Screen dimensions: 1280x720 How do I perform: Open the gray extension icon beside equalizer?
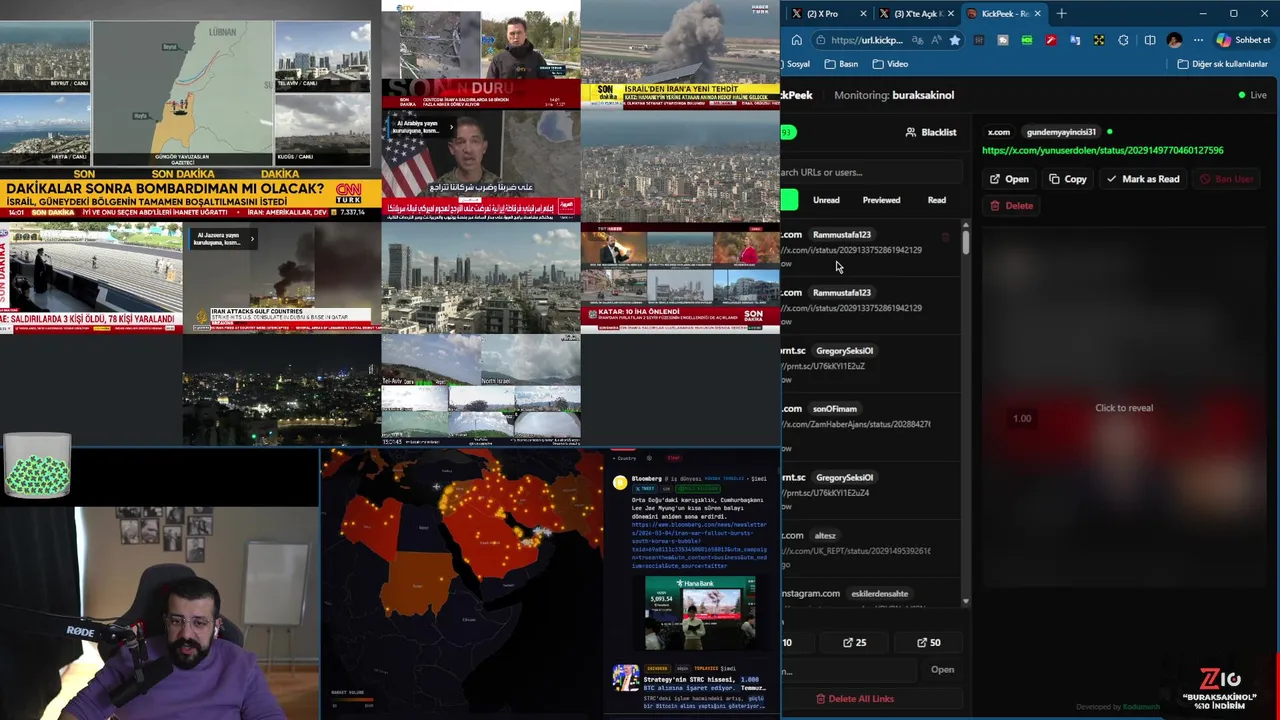coord(1003,40)
